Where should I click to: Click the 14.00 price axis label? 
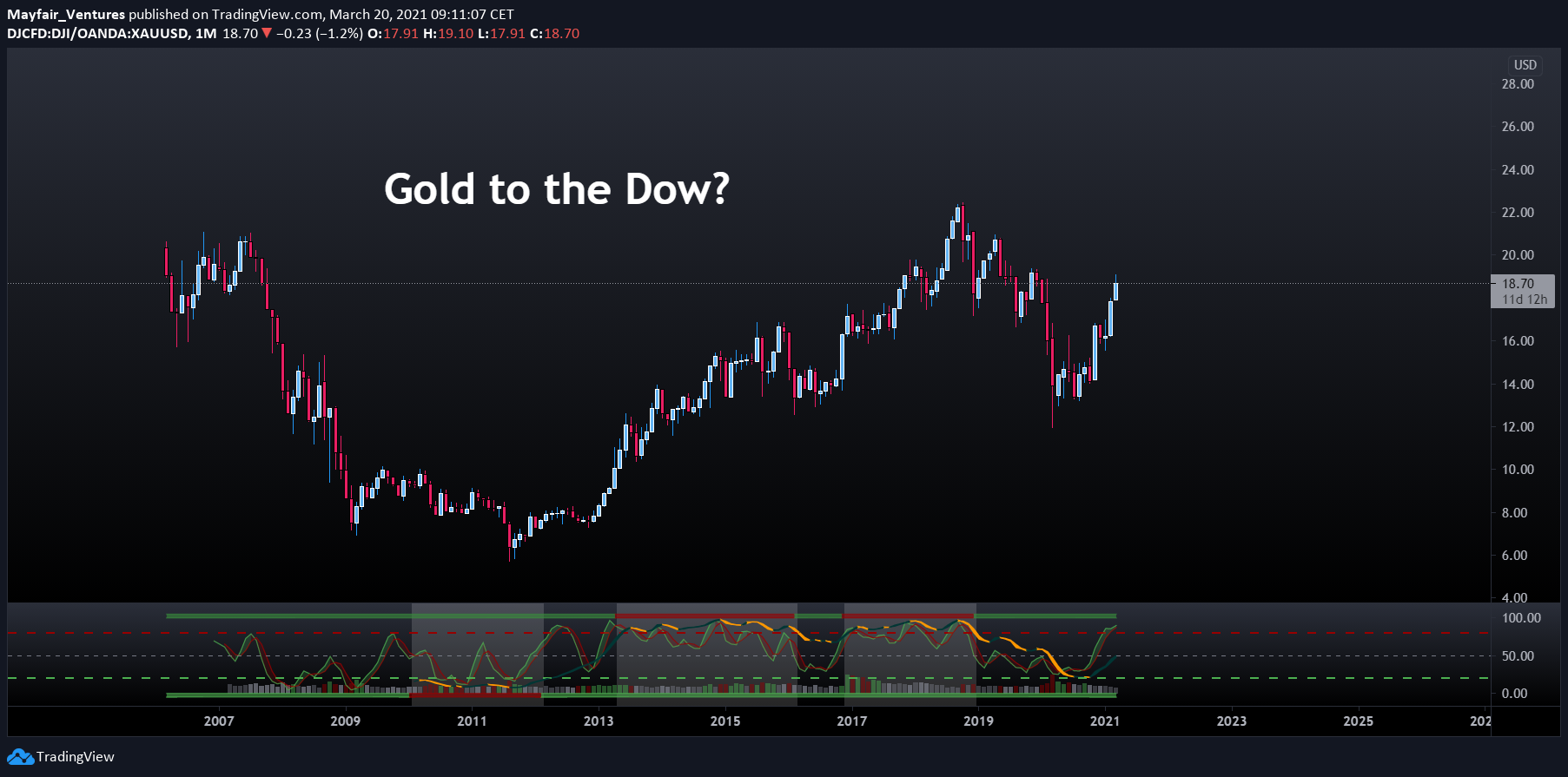point(1518,385)
